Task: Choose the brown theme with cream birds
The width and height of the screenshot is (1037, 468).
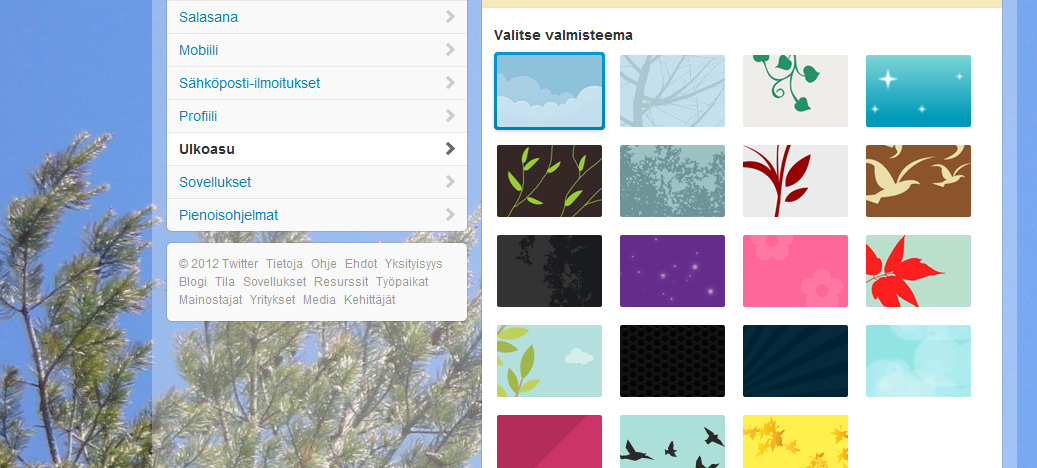Action: click(918, 181)
